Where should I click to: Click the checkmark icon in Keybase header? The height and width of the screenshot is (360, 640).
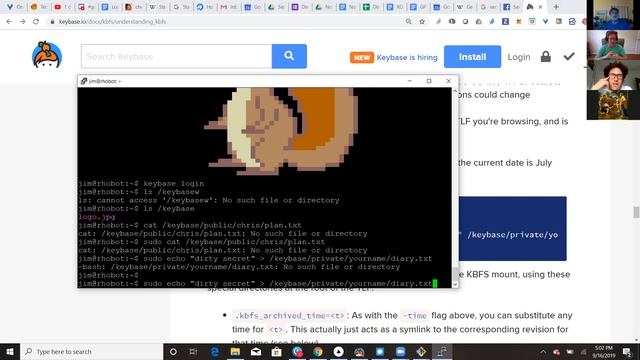pyautogui.click(x=569, y=56)
